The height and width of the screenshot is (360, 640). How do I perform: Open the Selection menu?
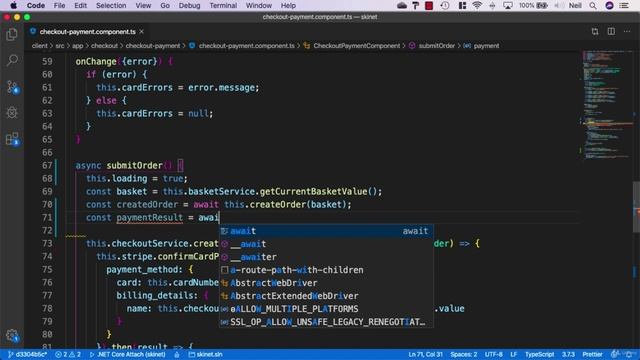point(111,5)
